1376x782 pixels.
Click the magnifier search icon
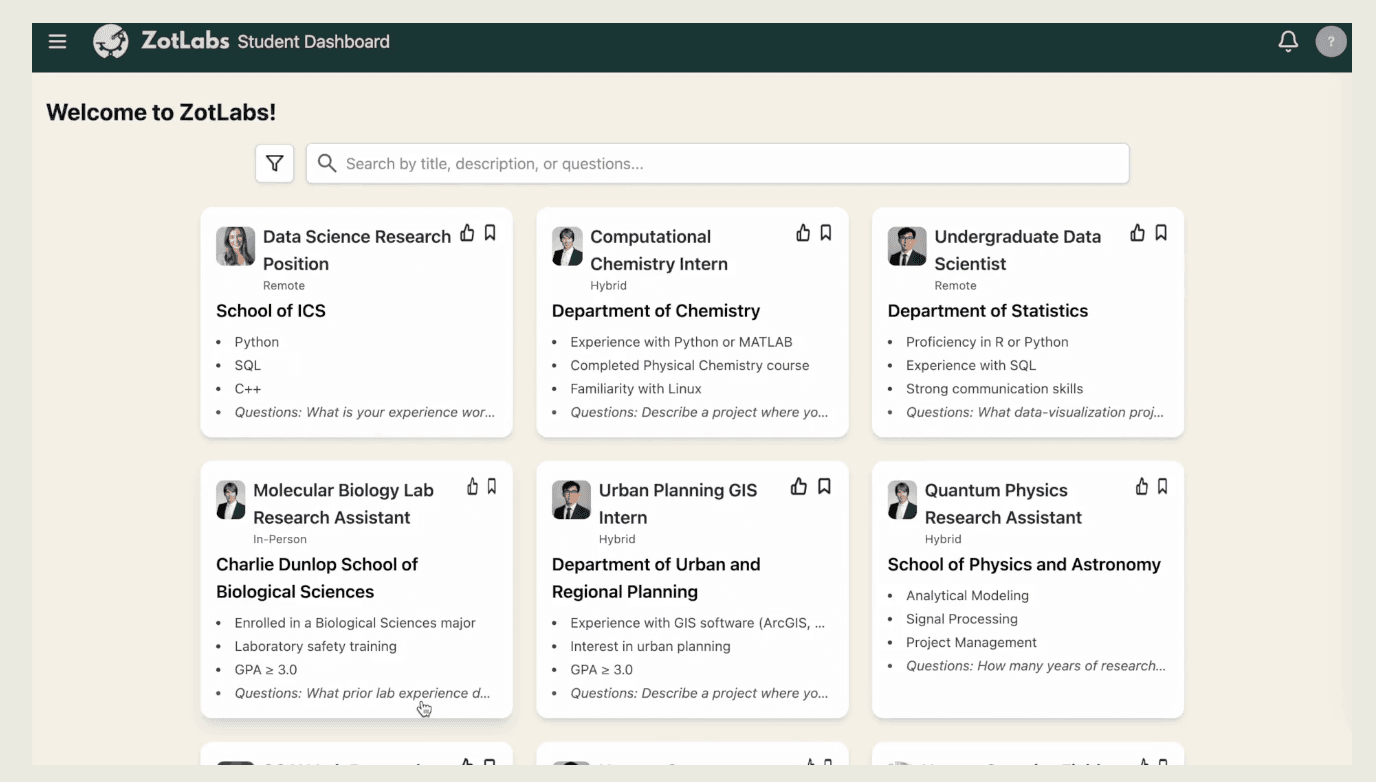[326, 163]
